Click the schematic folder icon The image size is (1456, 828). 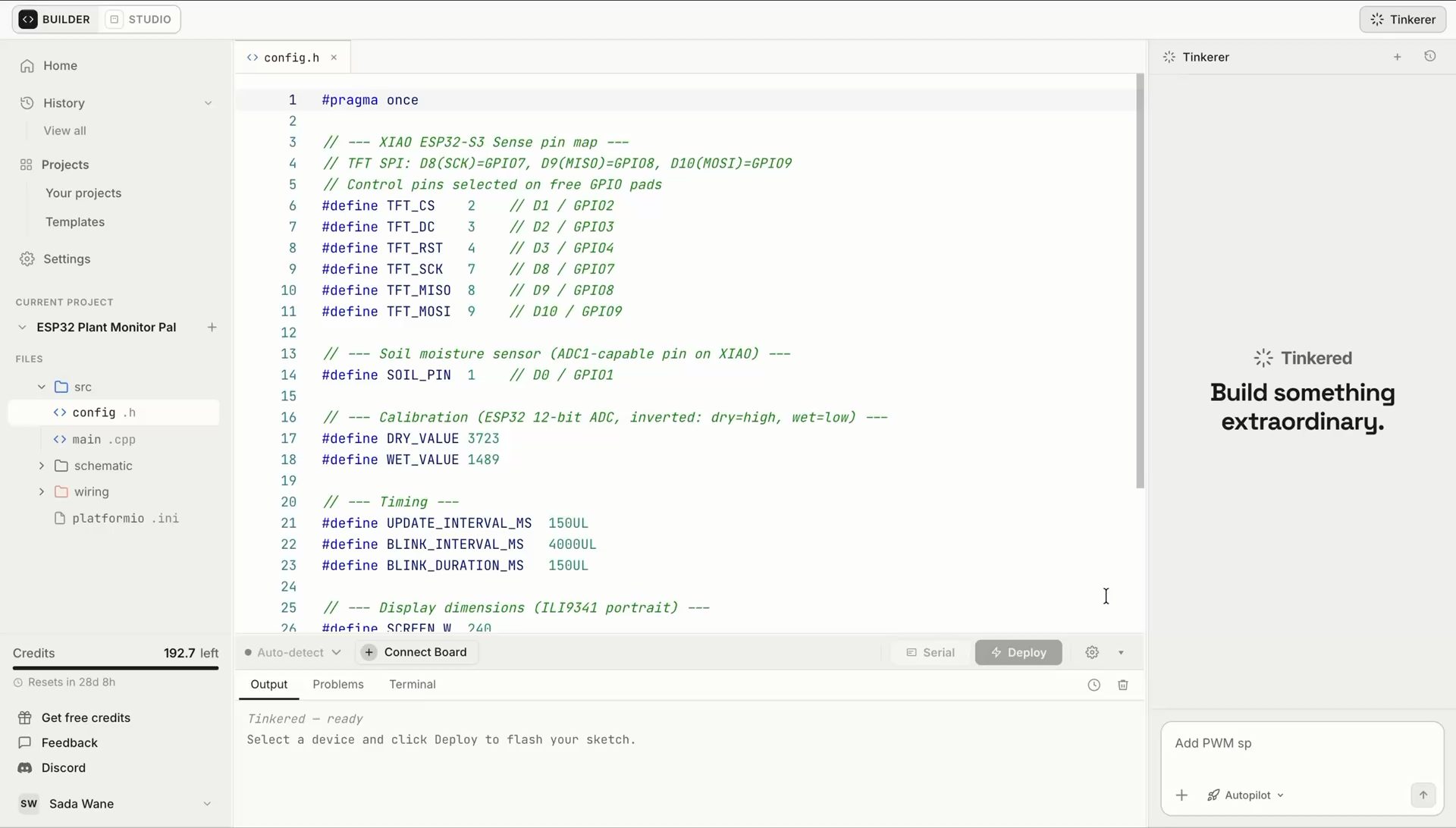coord(61,466)
